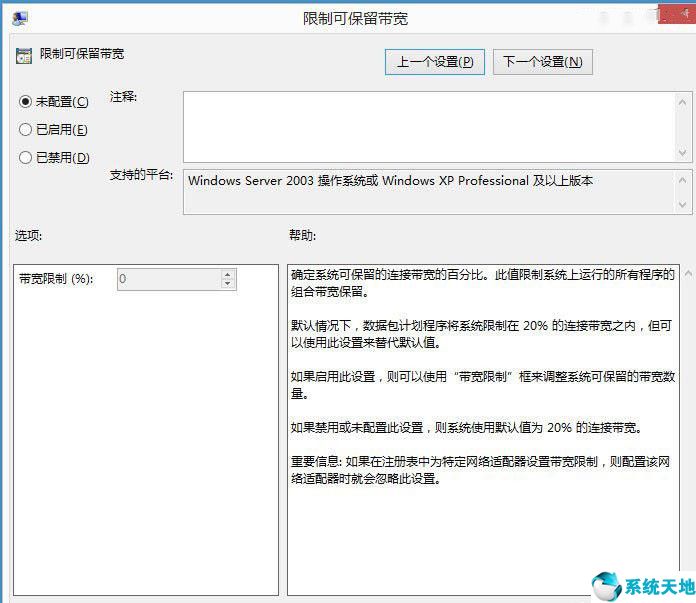This screenshot has width=696, height=603.
Task: Click the 限制可保留带宽 title bar text
Action: pyautogui.click(x=355, y=19)
